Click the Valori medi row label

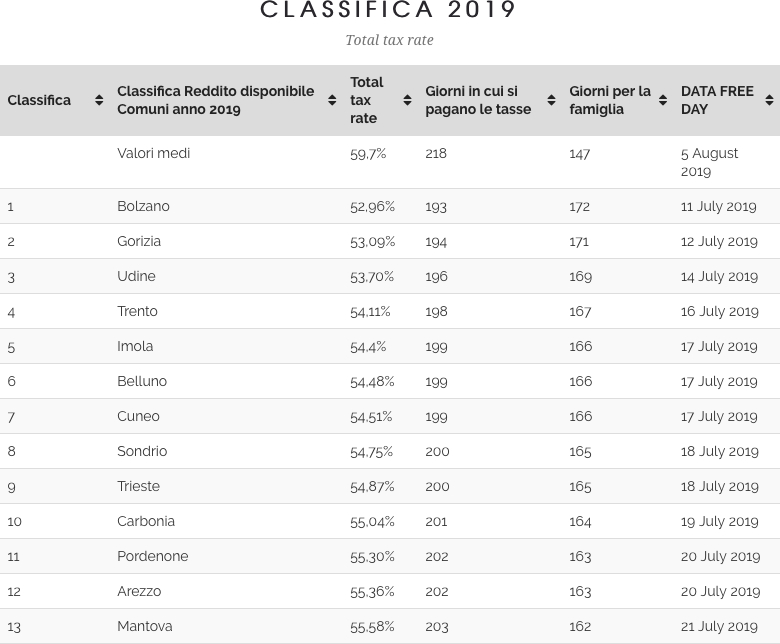(153, 153)
